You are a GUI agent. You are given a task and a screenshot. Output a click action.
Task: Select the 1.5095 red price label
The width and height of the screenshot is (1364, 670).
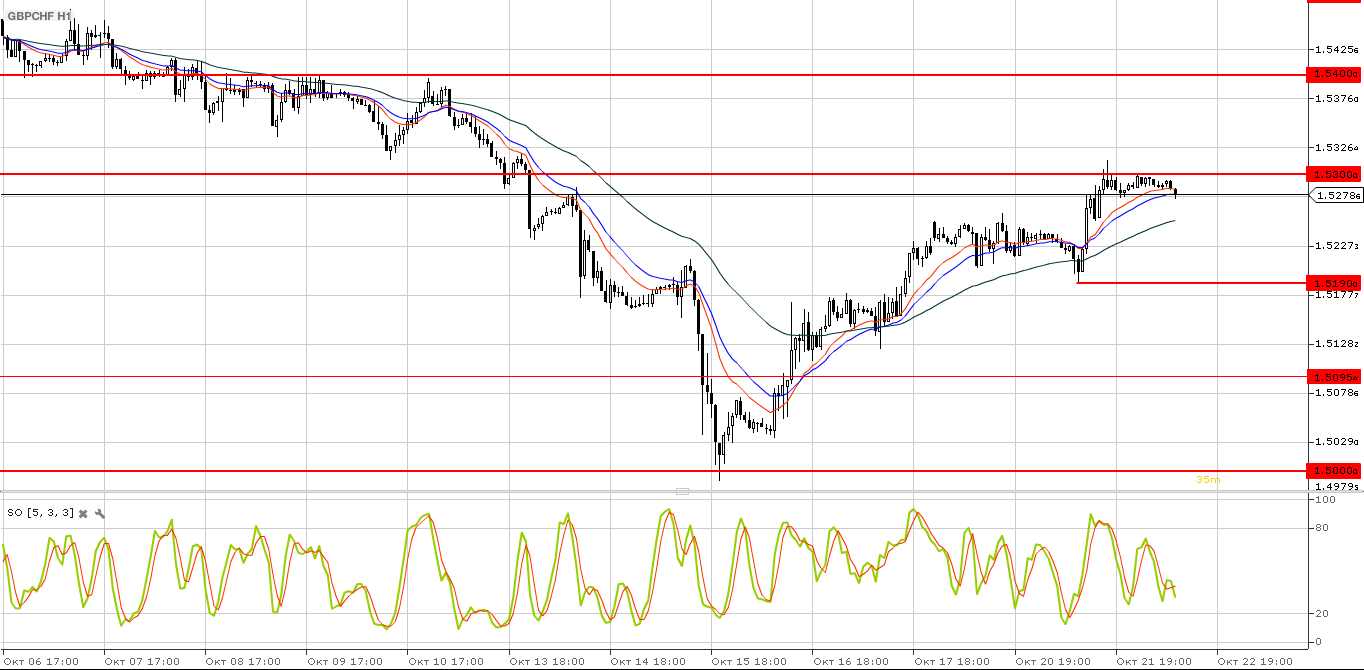pyautogui.click(x=1335, y=377)
